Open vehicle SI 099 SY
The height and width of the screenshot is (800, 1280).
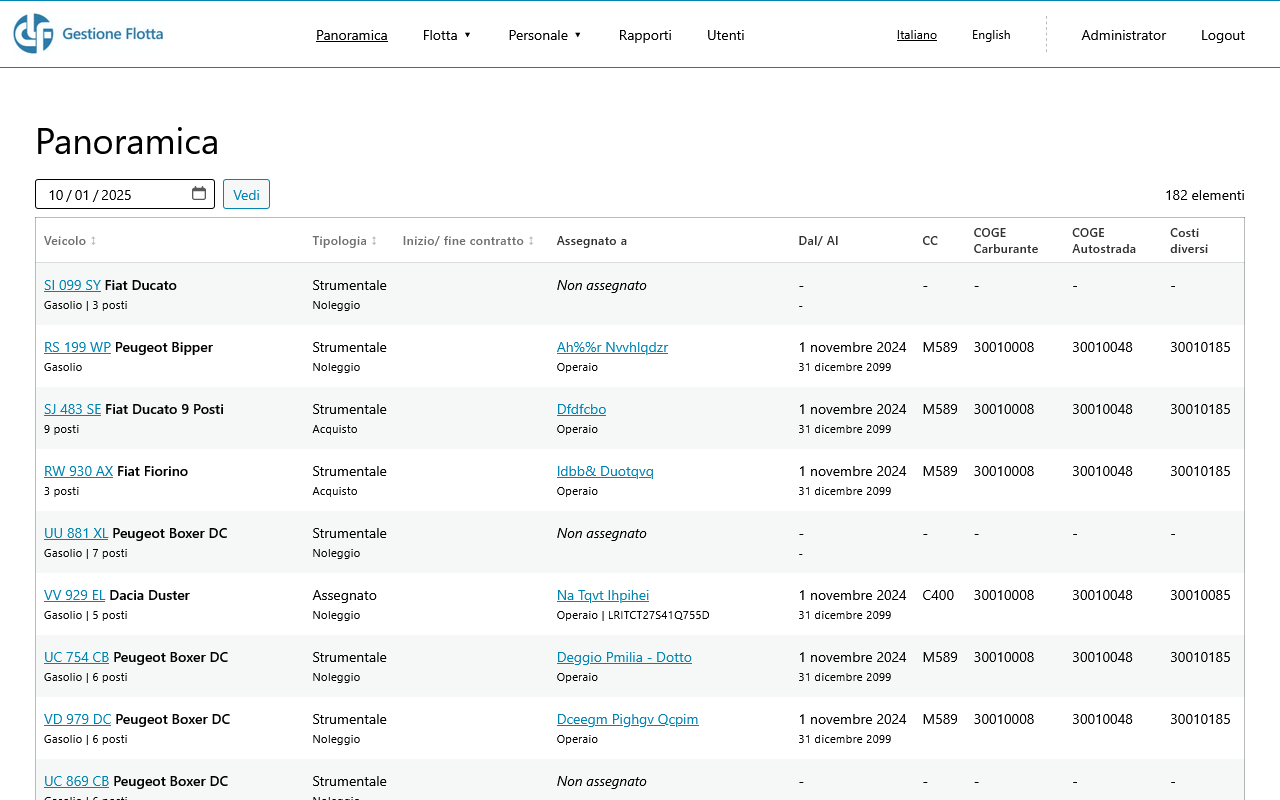pyautogui.click(x=72, y=285)
